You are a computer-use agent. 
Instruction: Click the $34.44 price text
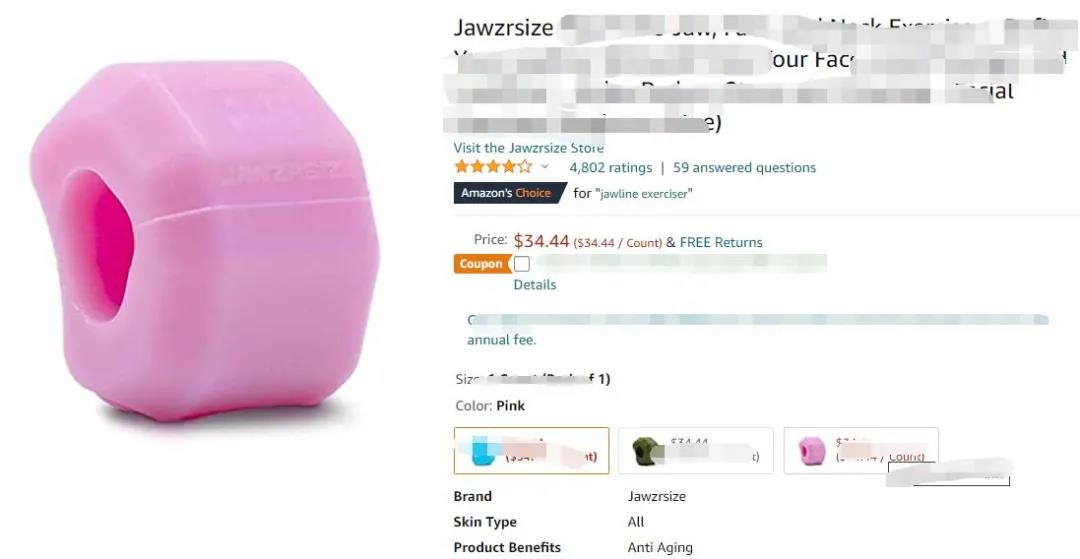pos(541,241)
